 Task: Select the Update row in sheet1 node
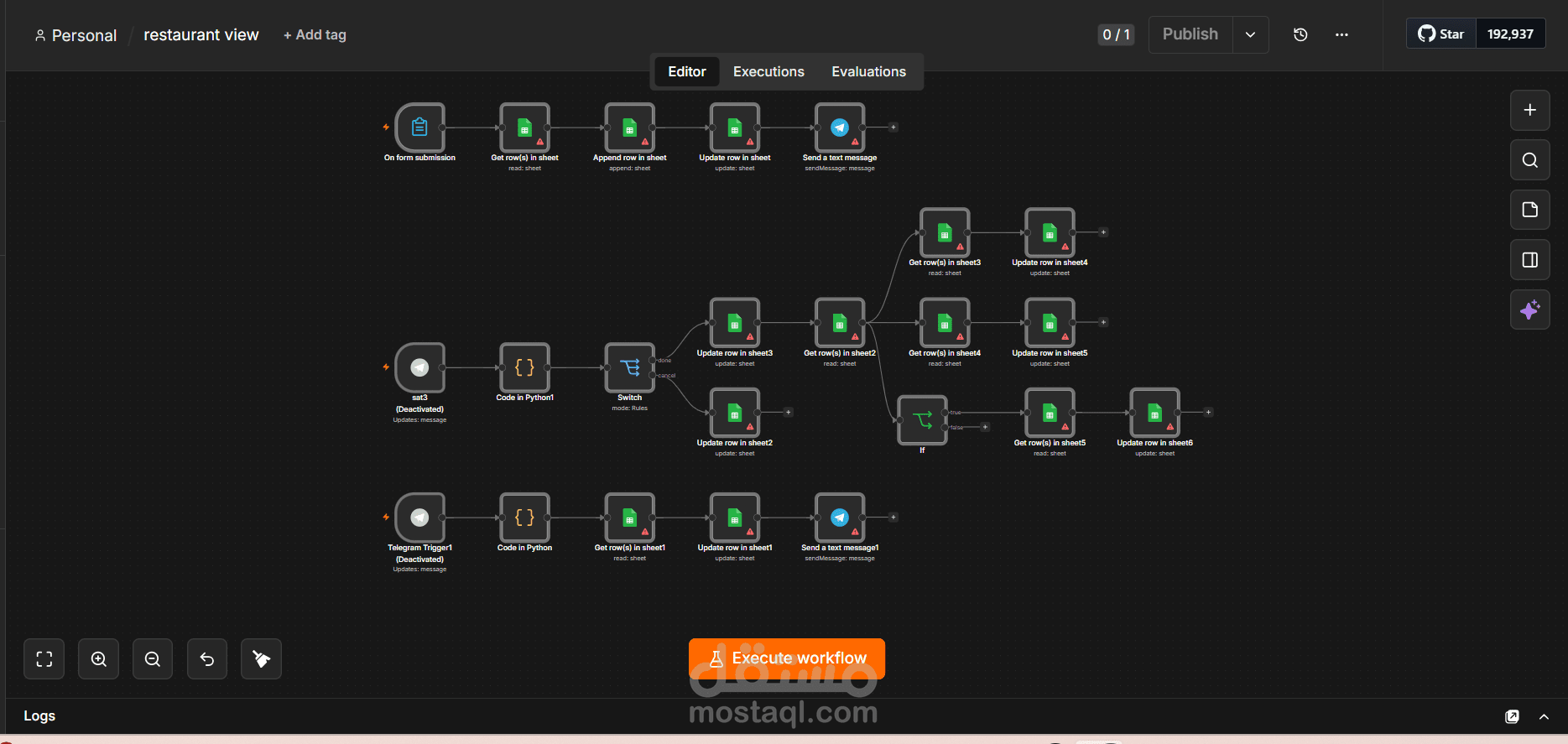pyautogui.click(x=734, y=518)
